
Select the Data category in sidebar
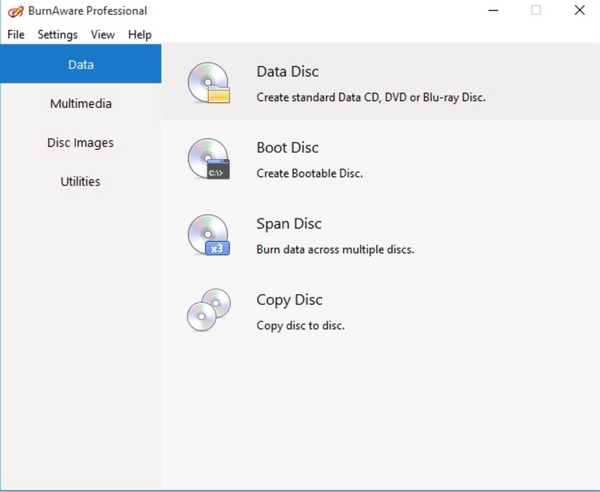coord(80,65)
